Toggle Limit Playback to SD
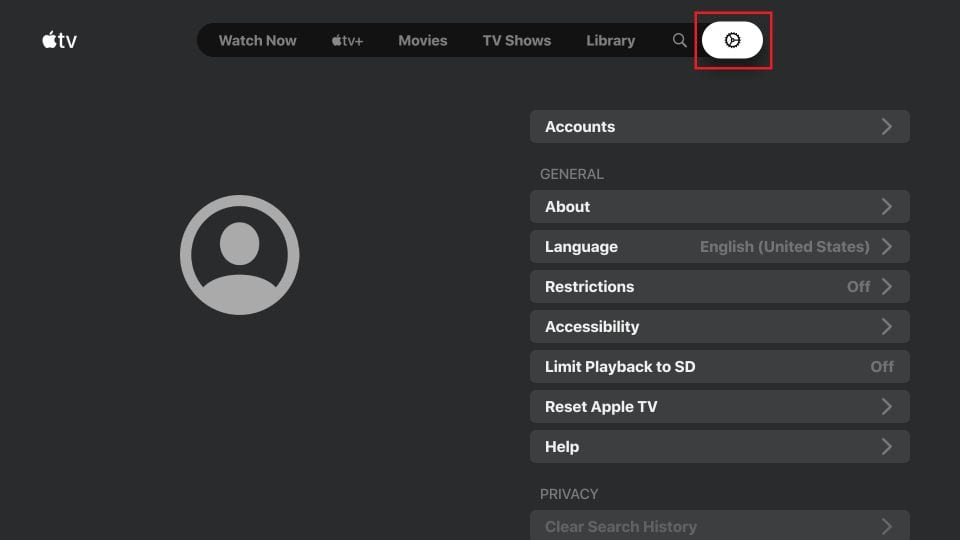 [x=720, y=367]
